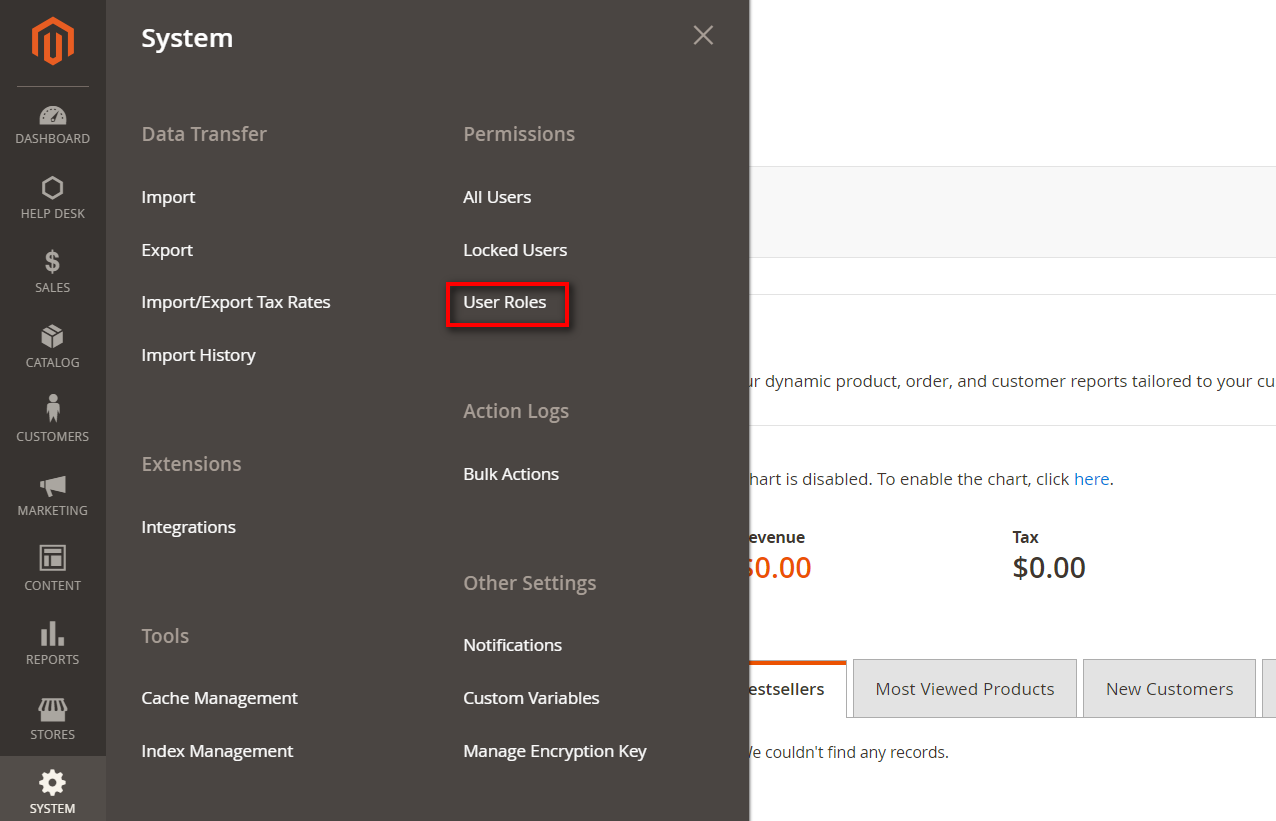The image size is (1276, 821).
Task: Open the Dashboard sidebar icon
Action: coord(52,115)
